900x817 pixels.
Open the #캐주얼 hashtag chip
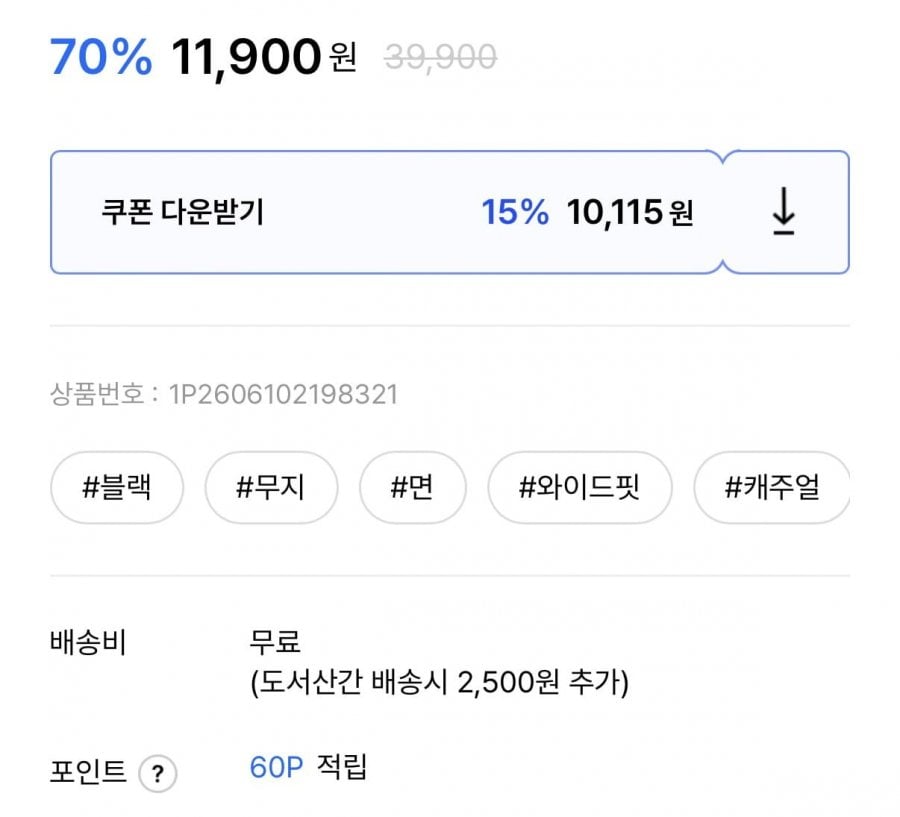coord(772,487)
